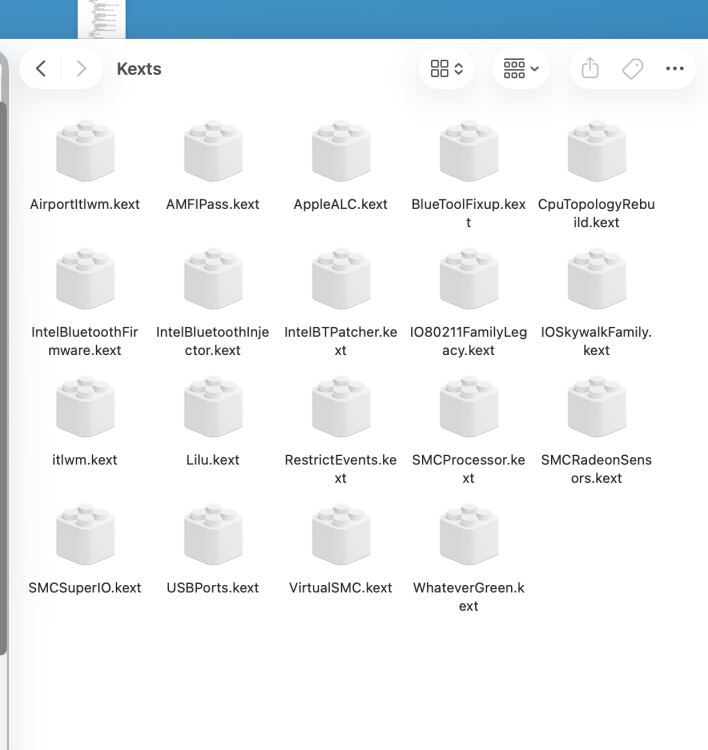Open the icon view switcher dropdown

pos(446,68)
